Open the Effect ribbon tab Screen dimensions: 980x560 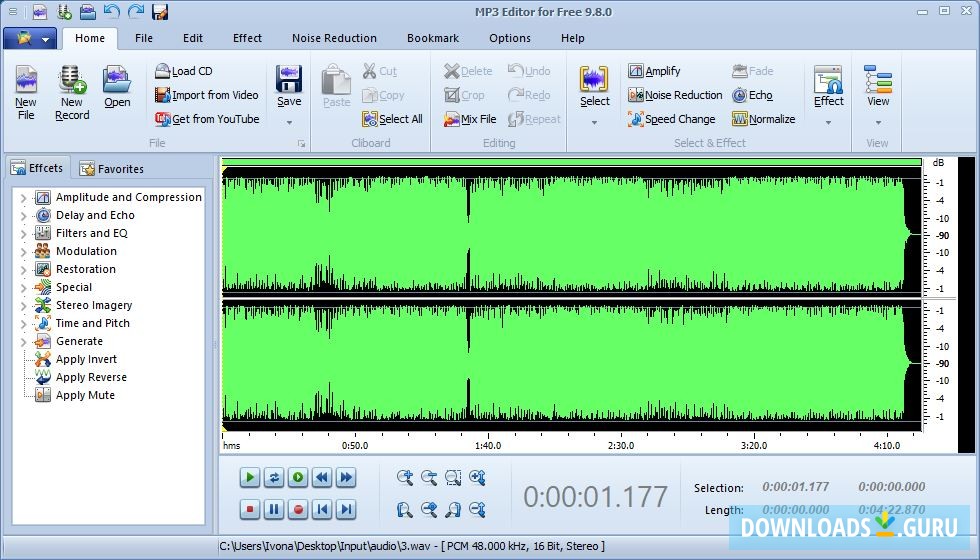pos(247,38)
